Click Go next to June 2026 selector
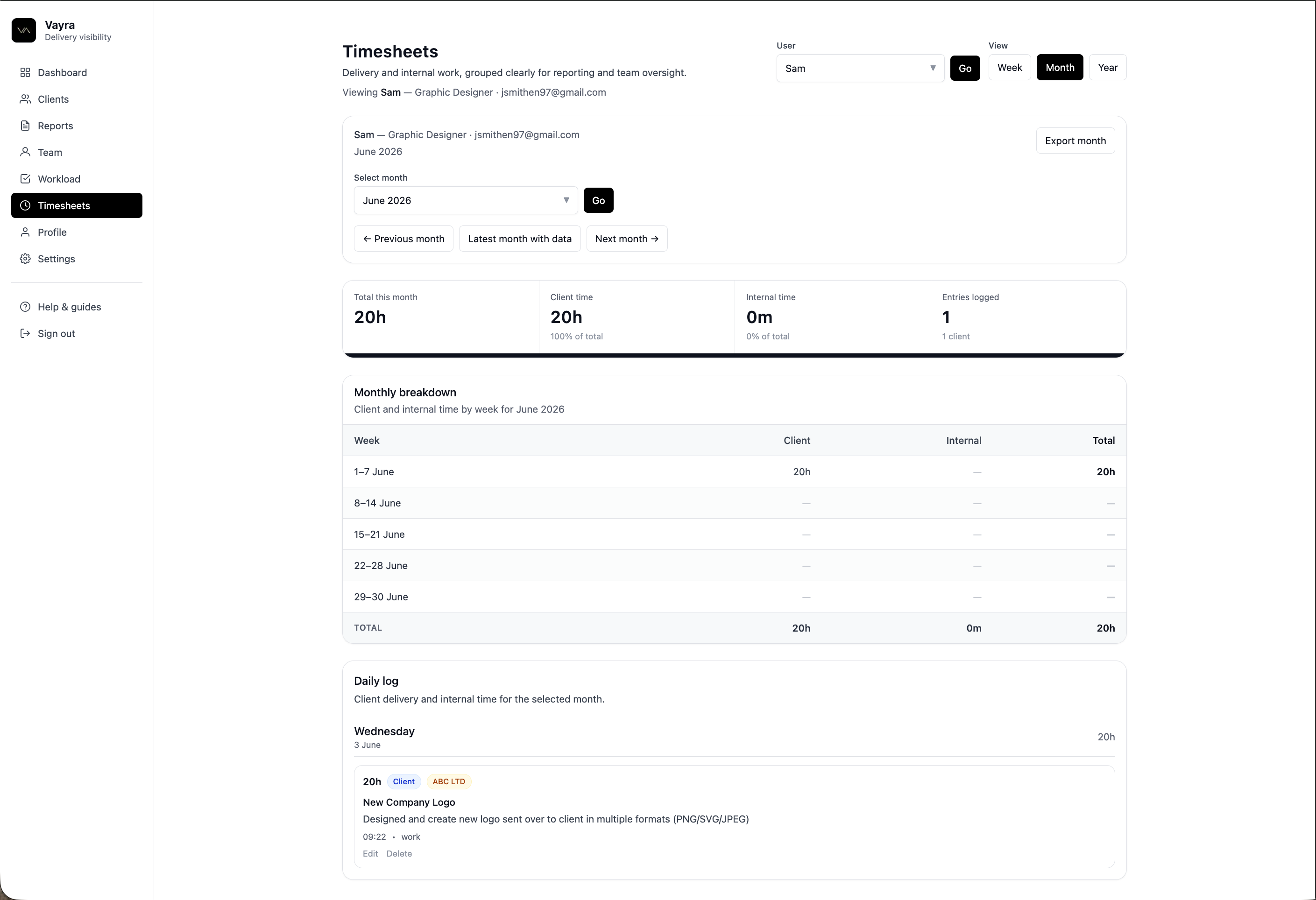Image resolution: width=1316 pixels, height=900 pixels. [x=598, y=200]
